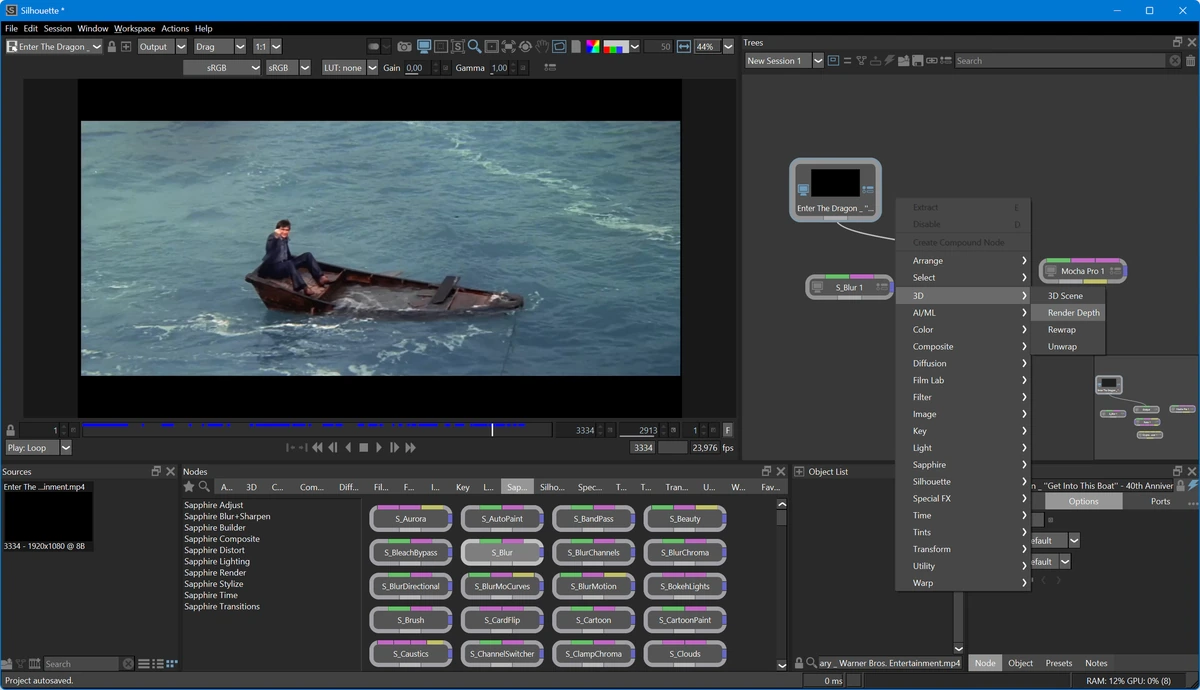Click the stabilize S icon in viewer toolbar
1200x690 pixels.
pos(458,46)
